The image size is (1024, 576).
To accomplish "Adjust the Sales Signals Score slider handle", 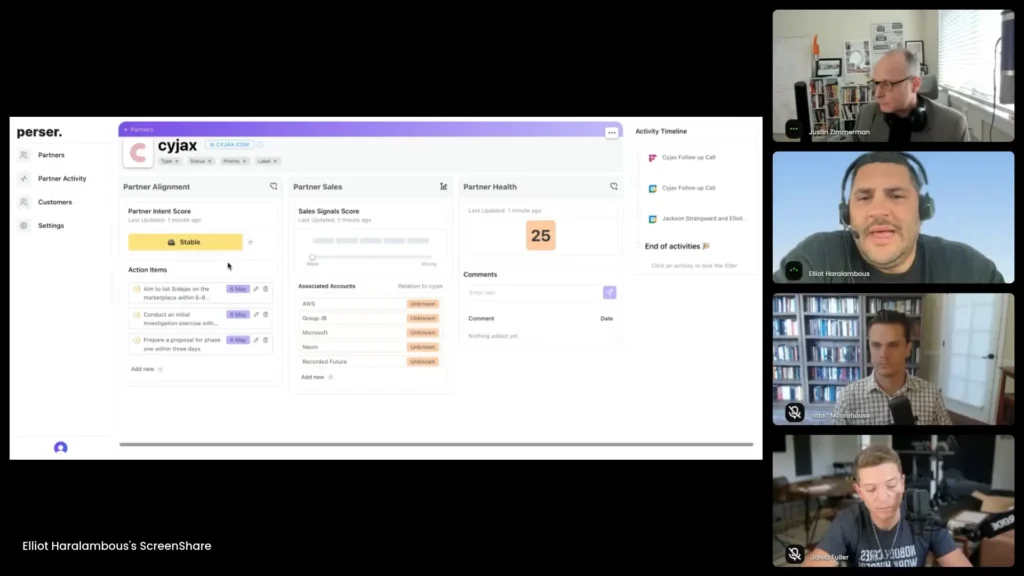I will [x=313, y=257].
